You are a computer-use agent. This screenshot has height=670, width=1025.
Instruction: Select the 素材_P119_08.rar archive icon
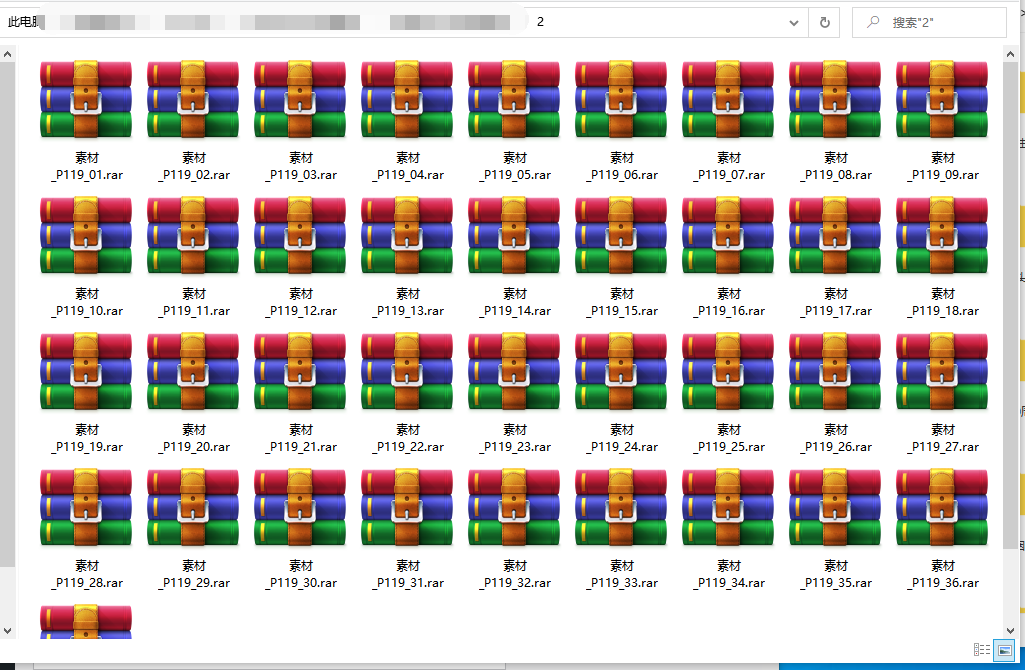(835, 99)
